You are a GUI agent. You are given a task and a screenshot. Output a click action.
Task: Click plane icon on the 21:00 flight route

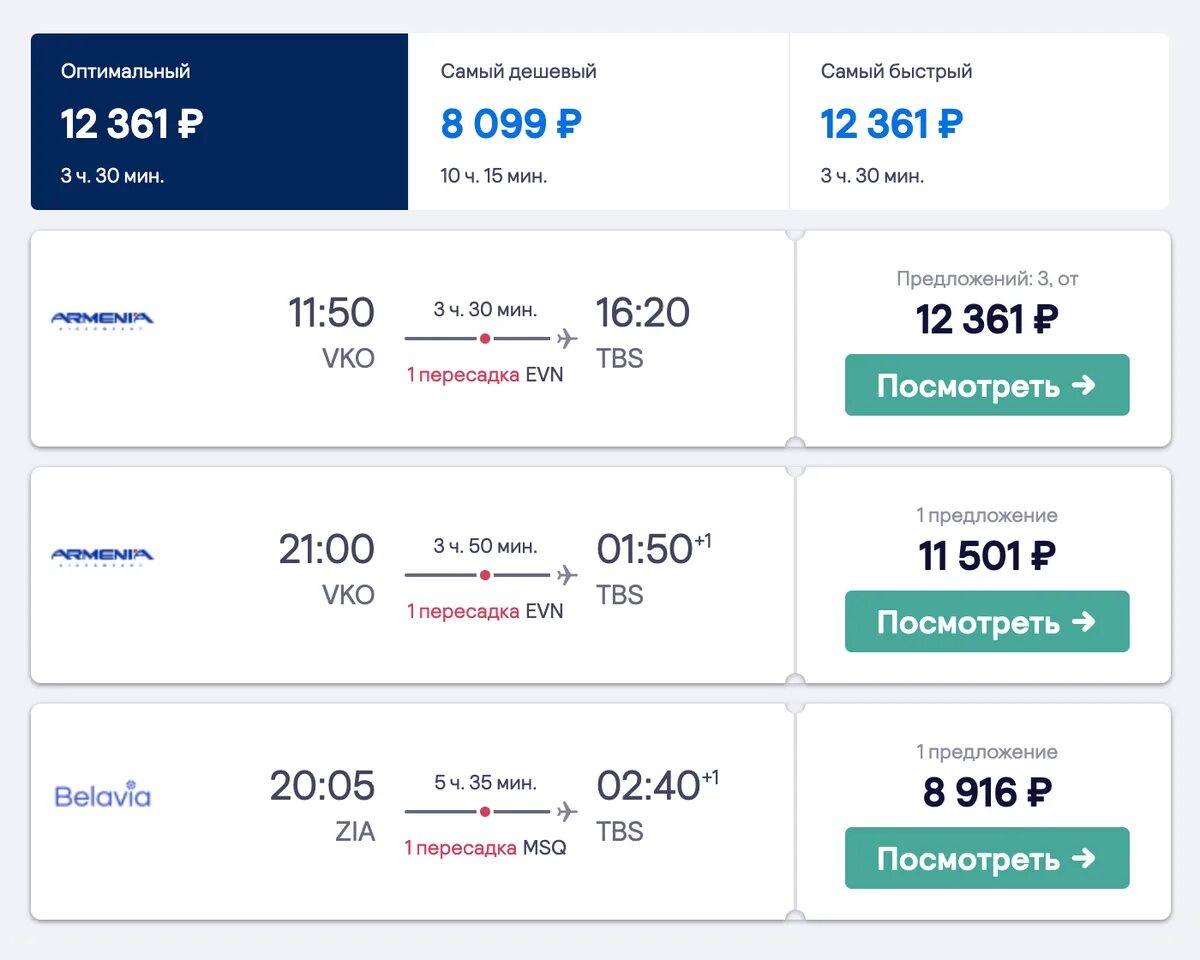tap(567, 575)
